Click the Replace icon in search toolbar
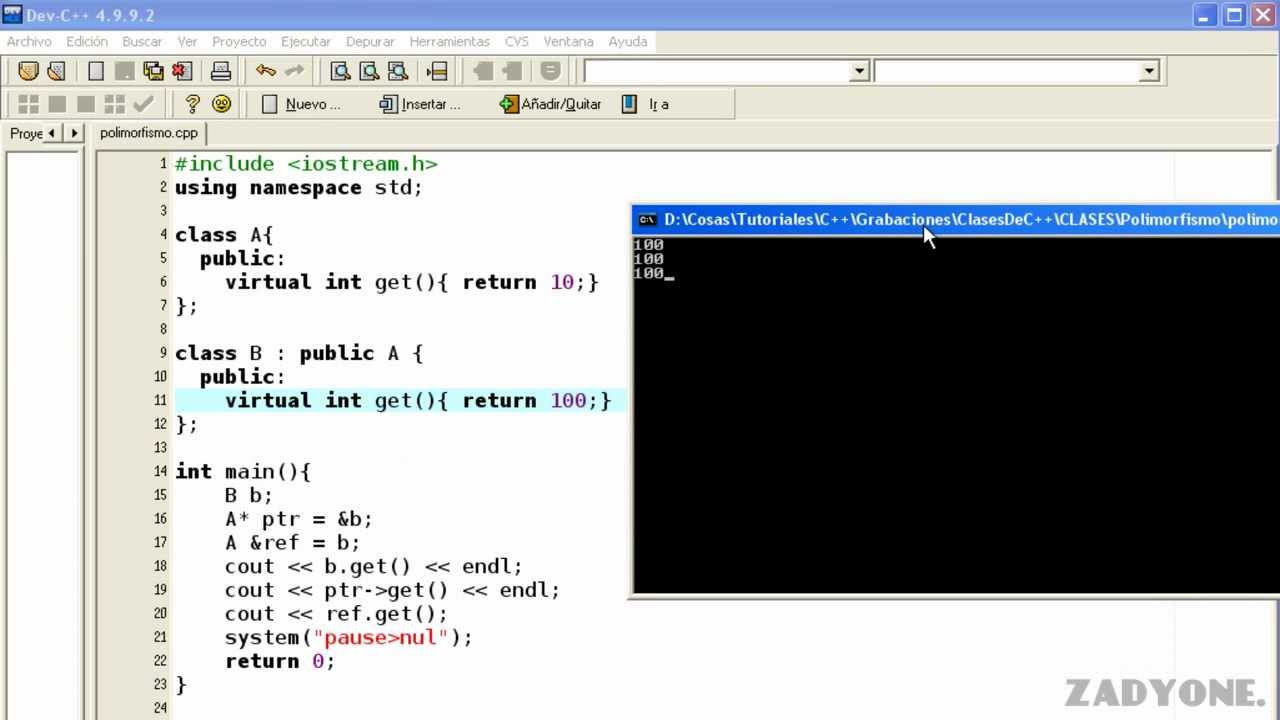This screenshot has width=1280, height=720. pos(369,71)
